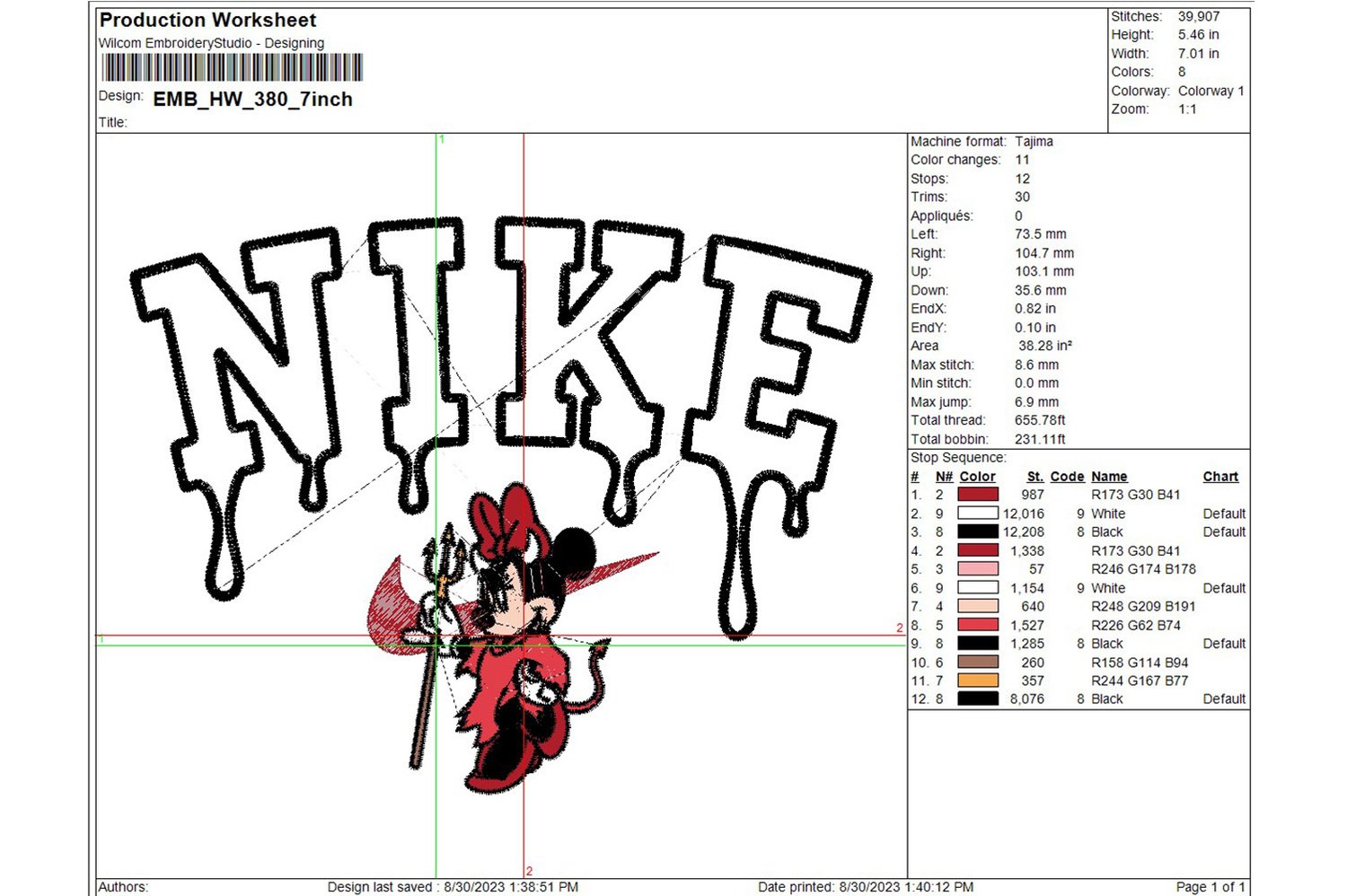
Task: Click the stitch count 987 in row 1
Action: tap(1033, 495)
